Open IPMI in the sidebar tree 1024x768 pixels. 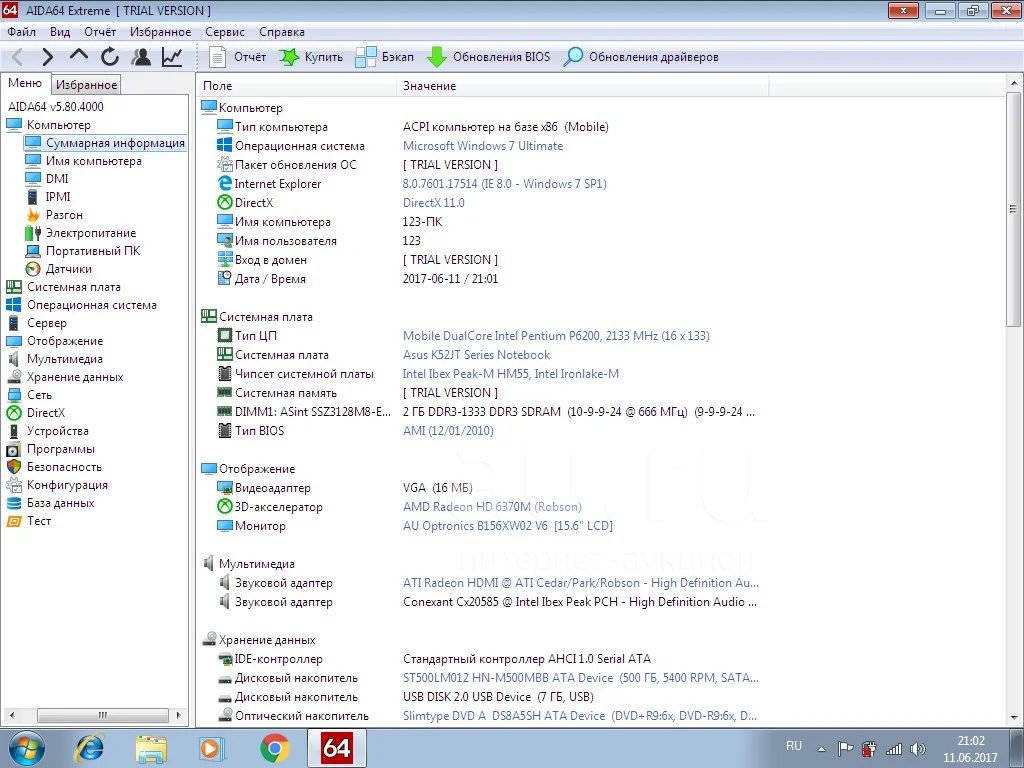click(58, 197)
